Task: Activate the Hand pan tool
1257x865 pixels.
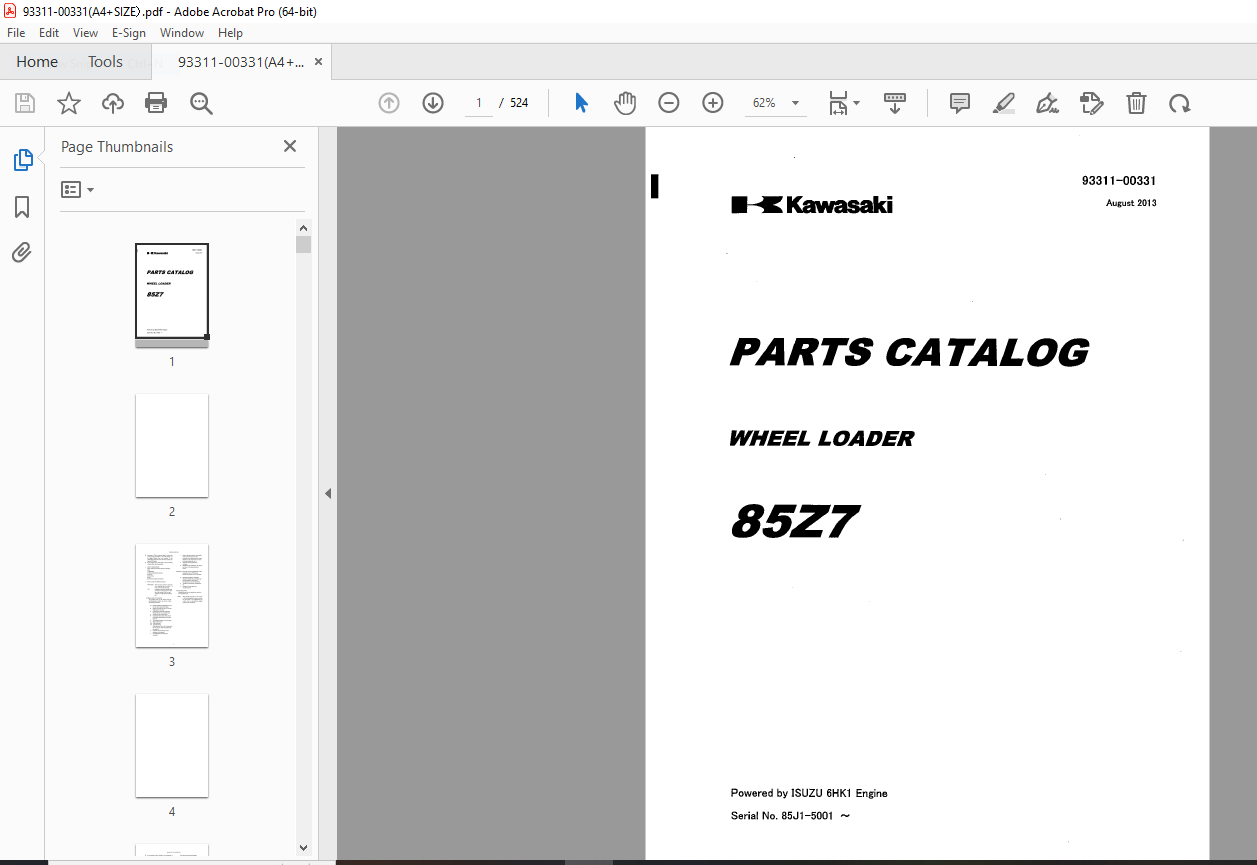Action: (625, 103)
